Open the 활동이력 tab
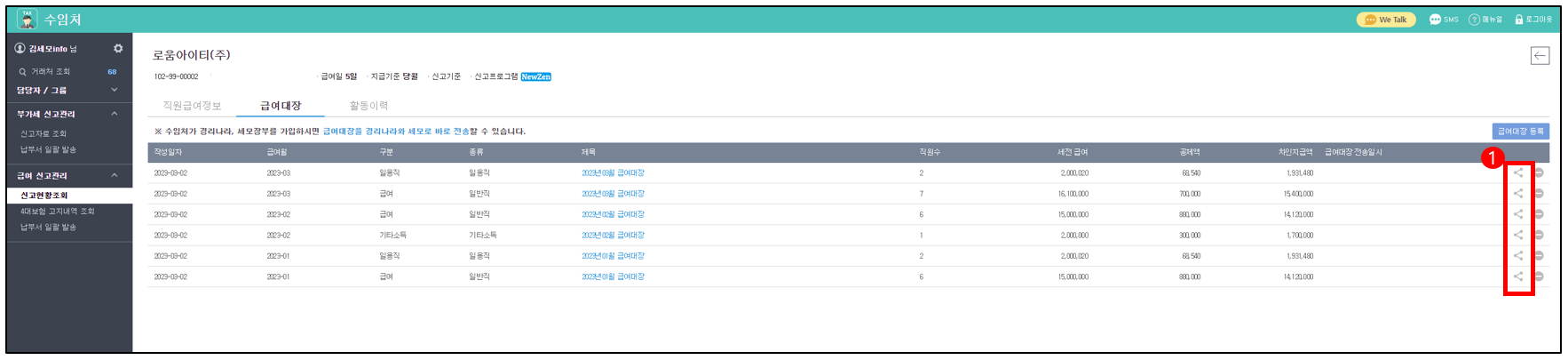The image size is (1568, 360). point(368,106)
